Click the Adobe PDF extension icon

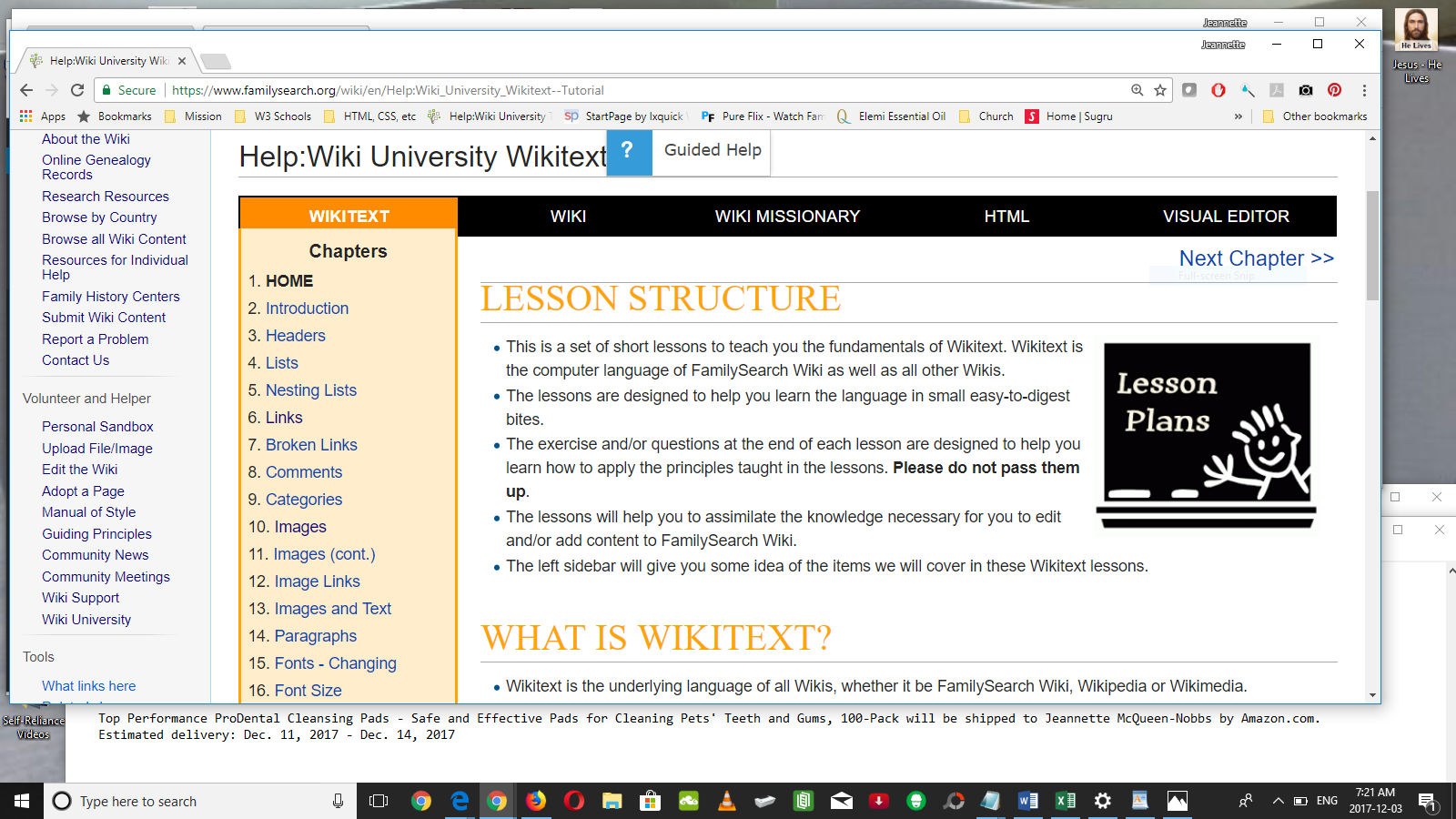(x=1277, y=90)
